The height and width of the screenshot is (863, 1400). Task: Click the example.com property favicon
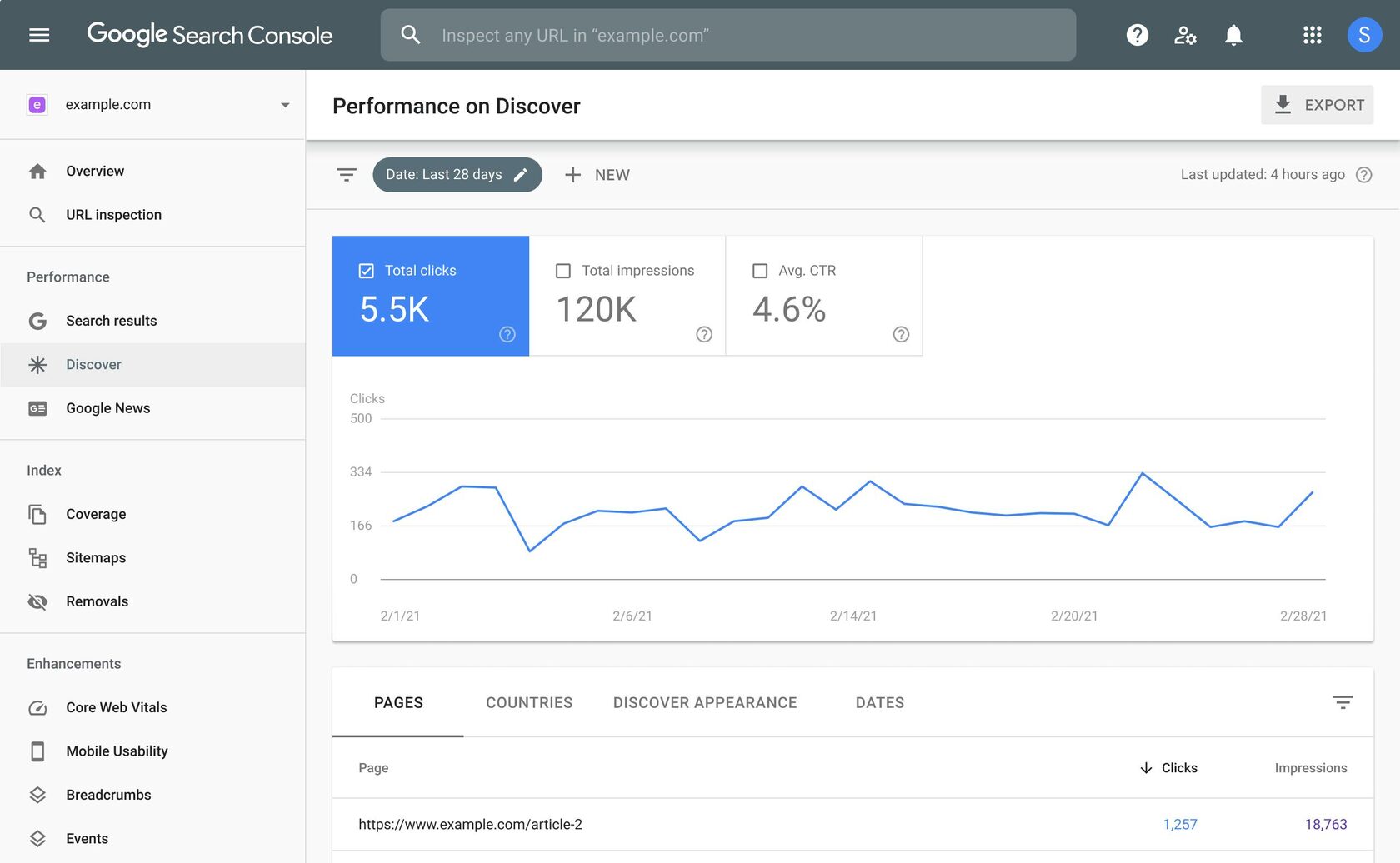pos(37,105)
